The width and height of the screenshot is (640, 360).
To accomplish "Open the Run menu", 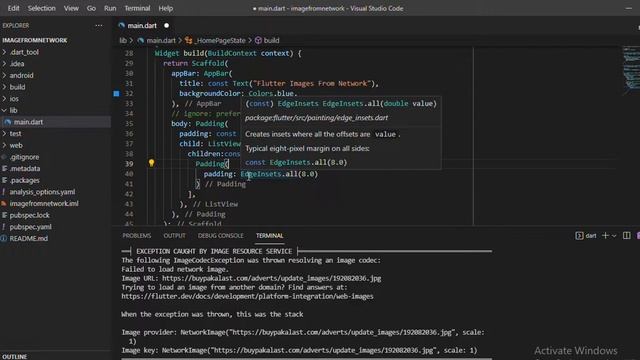I will (110, 8).
